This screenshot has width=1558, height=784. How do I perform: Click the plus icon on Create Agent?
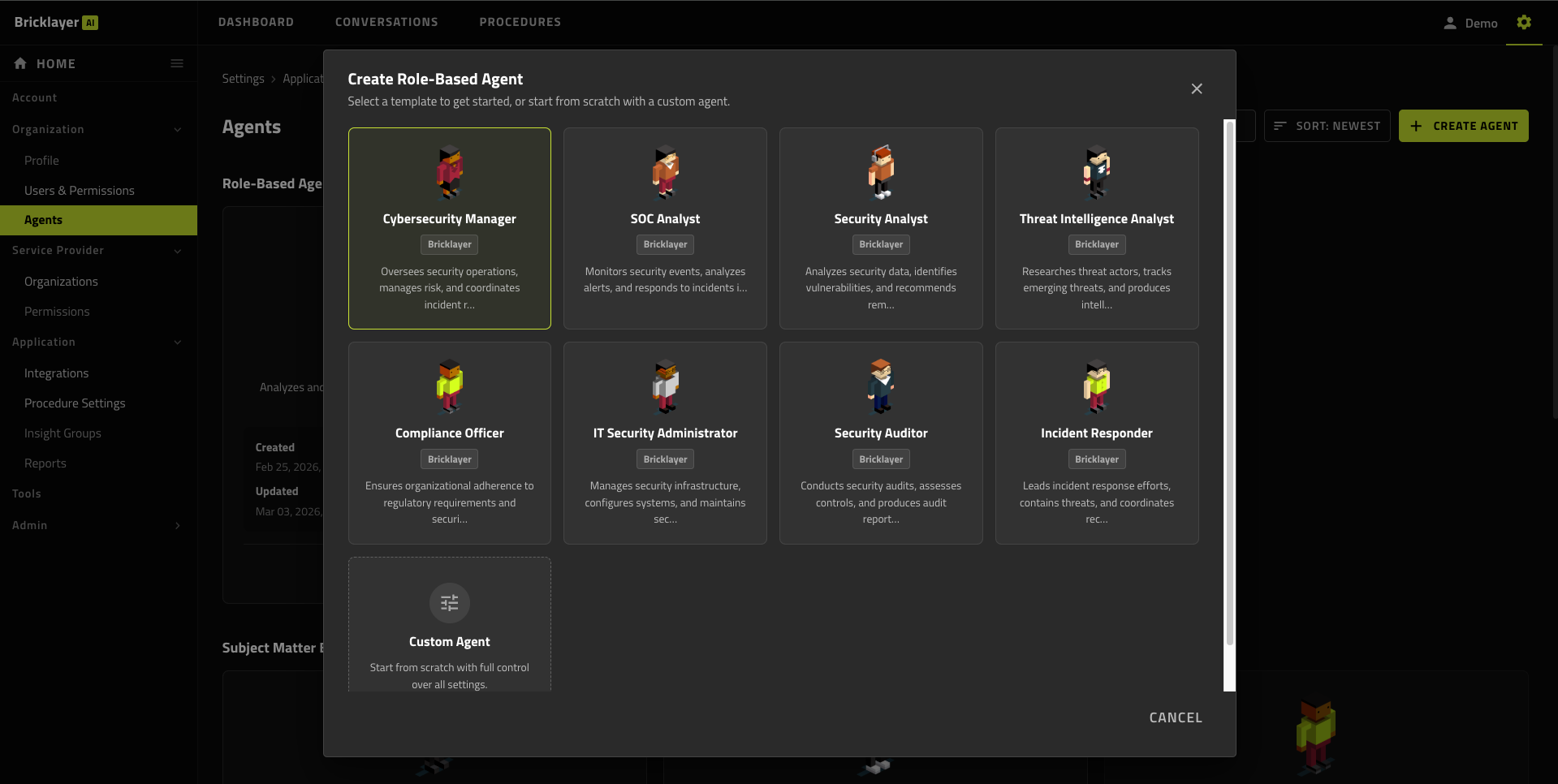click(x=1416, y=126)
